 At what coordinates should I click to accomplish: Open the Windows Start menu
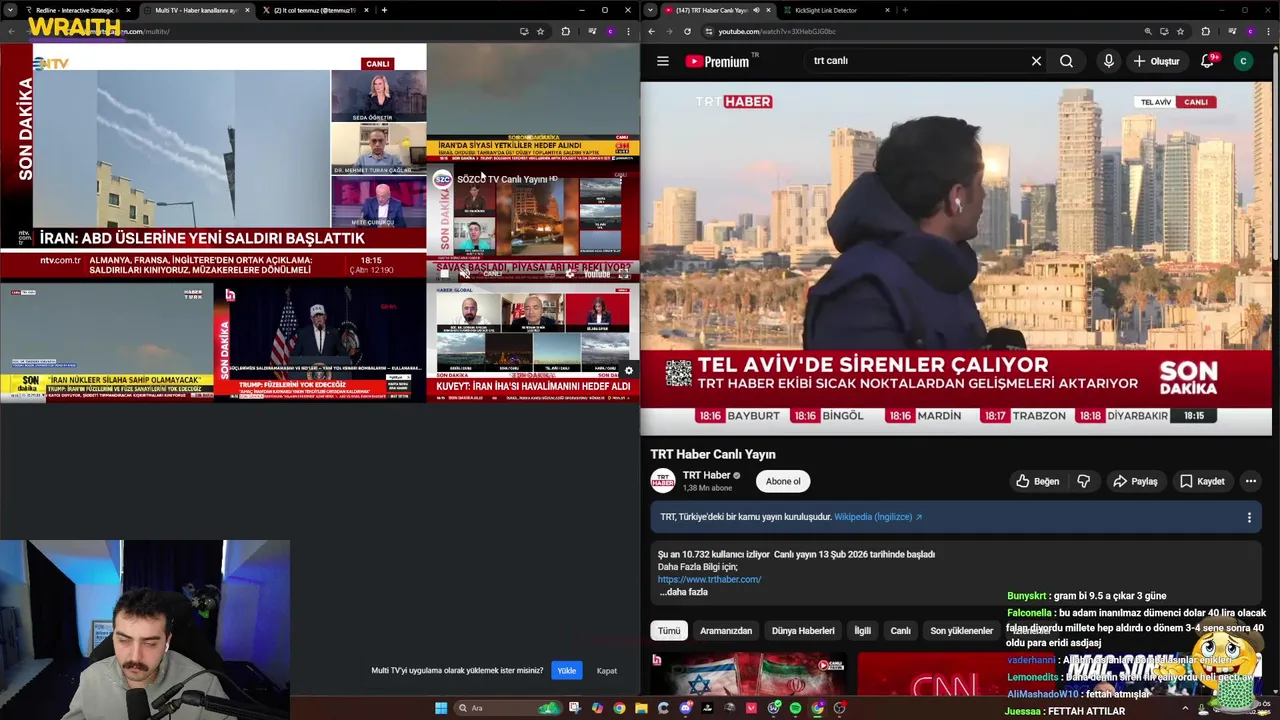click(441, 708)
